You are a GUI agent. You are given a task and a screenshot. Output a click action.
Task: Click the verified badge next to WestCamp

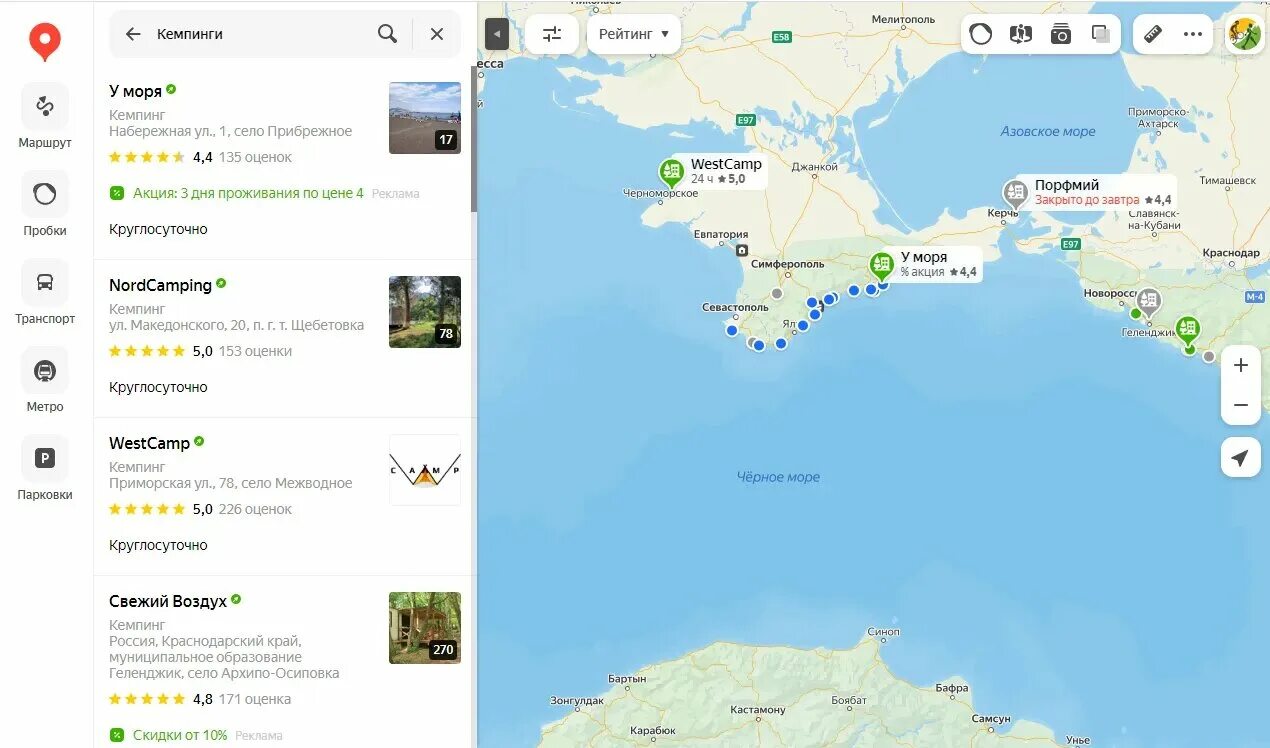(199, 441)
